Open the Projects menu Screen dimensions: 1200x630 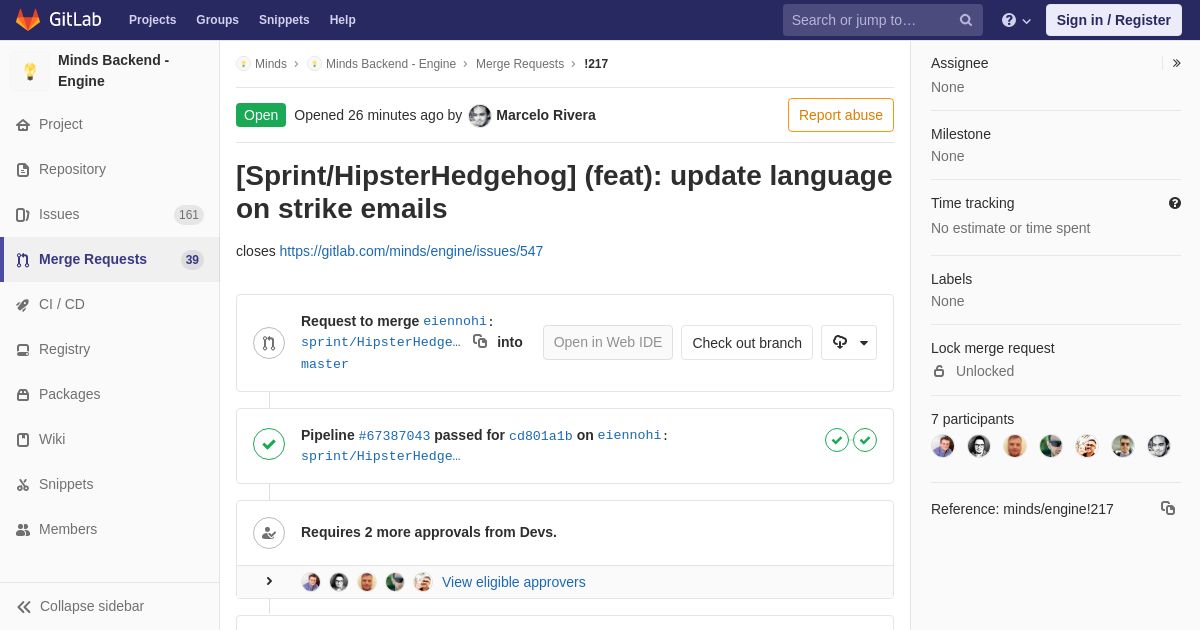[152, 20]
